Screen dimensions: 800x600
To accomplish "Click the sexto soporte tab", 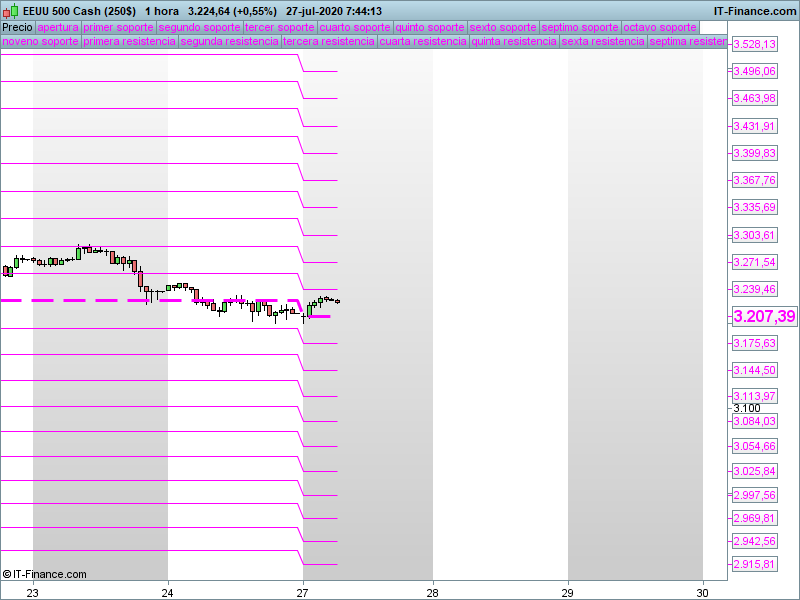I will 503,28.
